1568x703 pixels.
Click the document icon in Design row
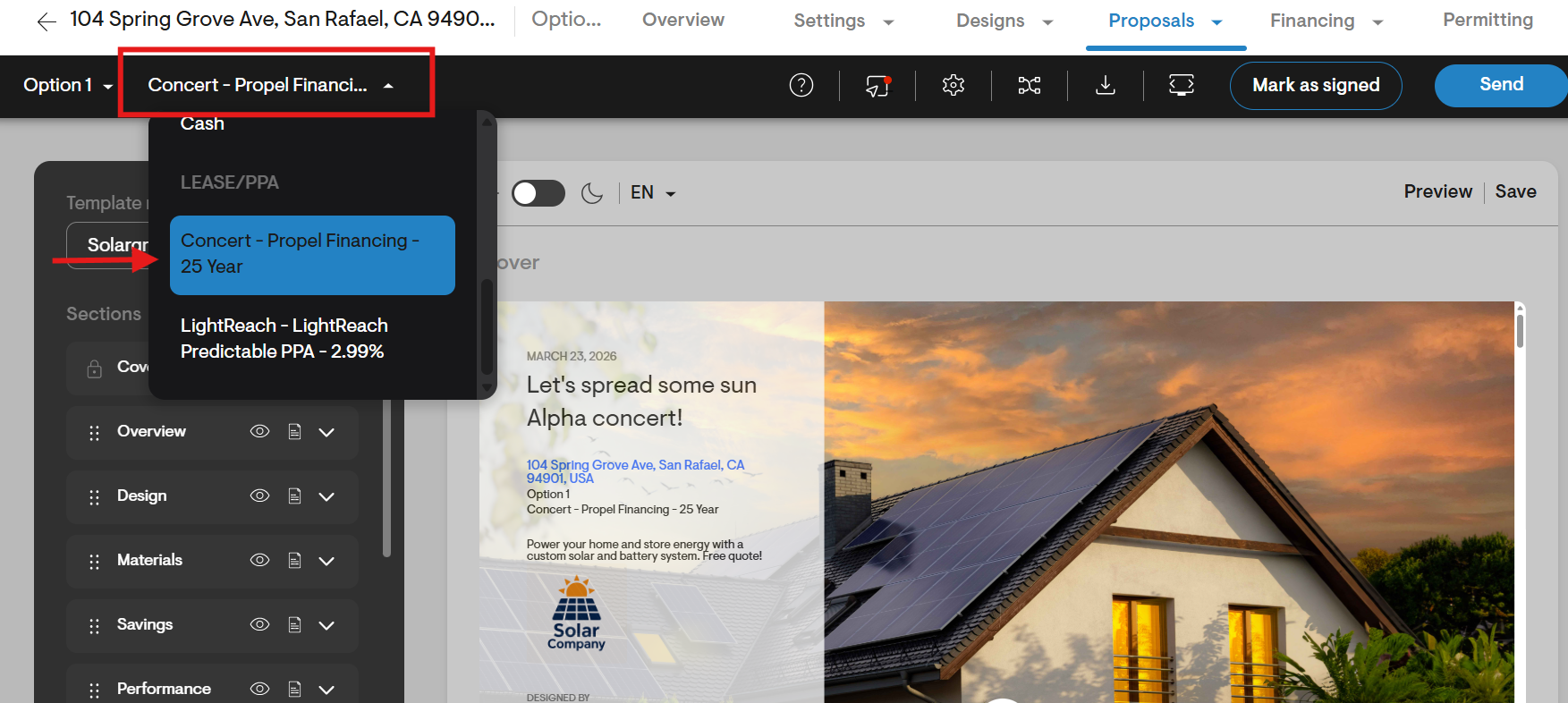294,496
